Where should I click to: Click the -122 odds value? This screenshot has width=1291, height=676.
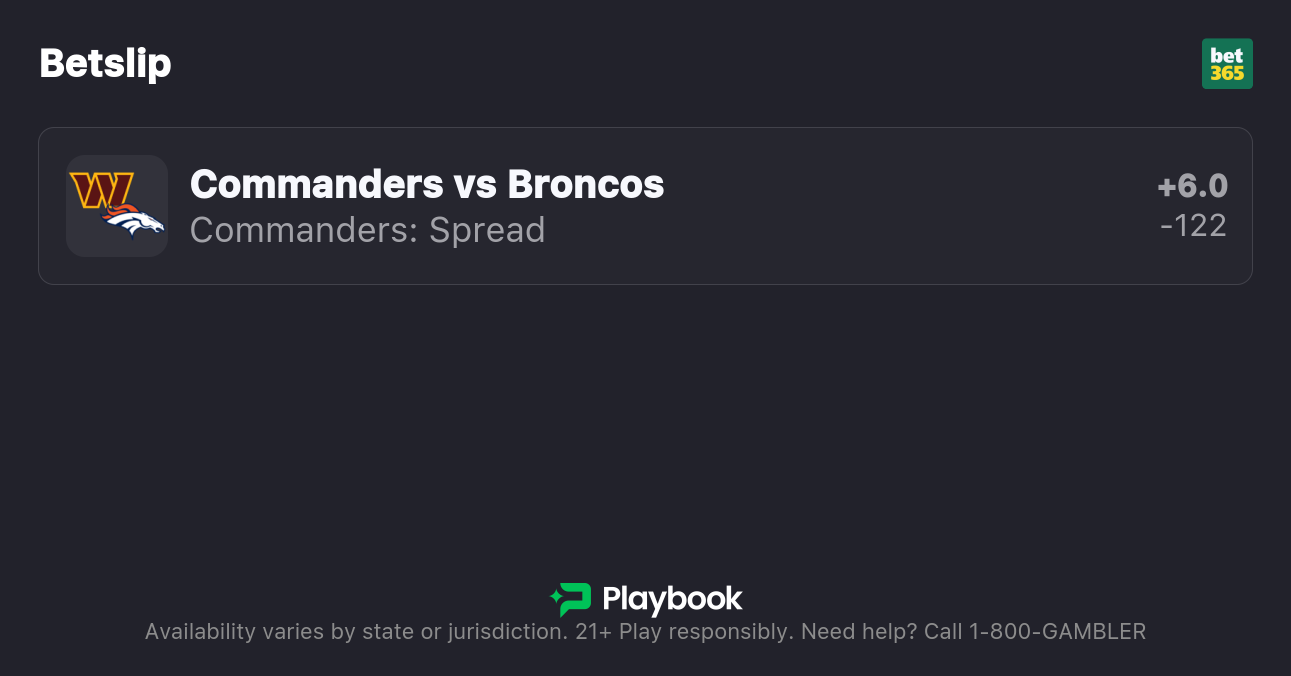point(1193,226)
